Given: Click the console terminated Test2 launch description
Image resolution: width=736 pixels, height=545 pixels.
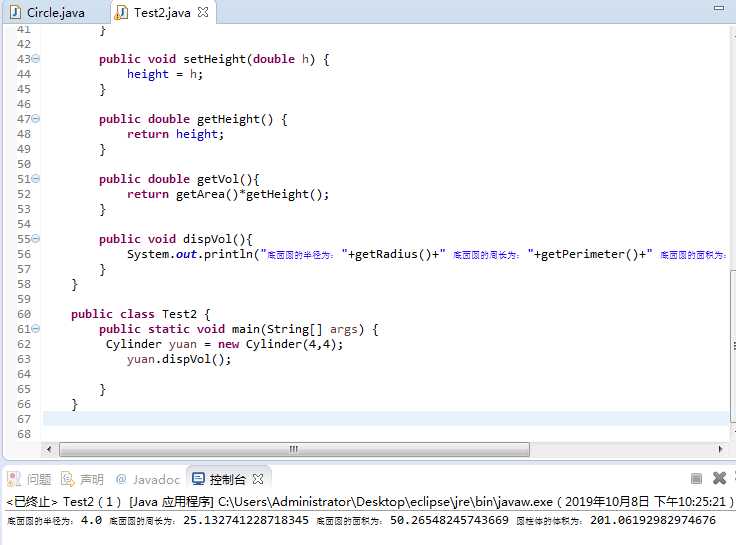Looking at the screenshot, I should click(x=369, y=502).
